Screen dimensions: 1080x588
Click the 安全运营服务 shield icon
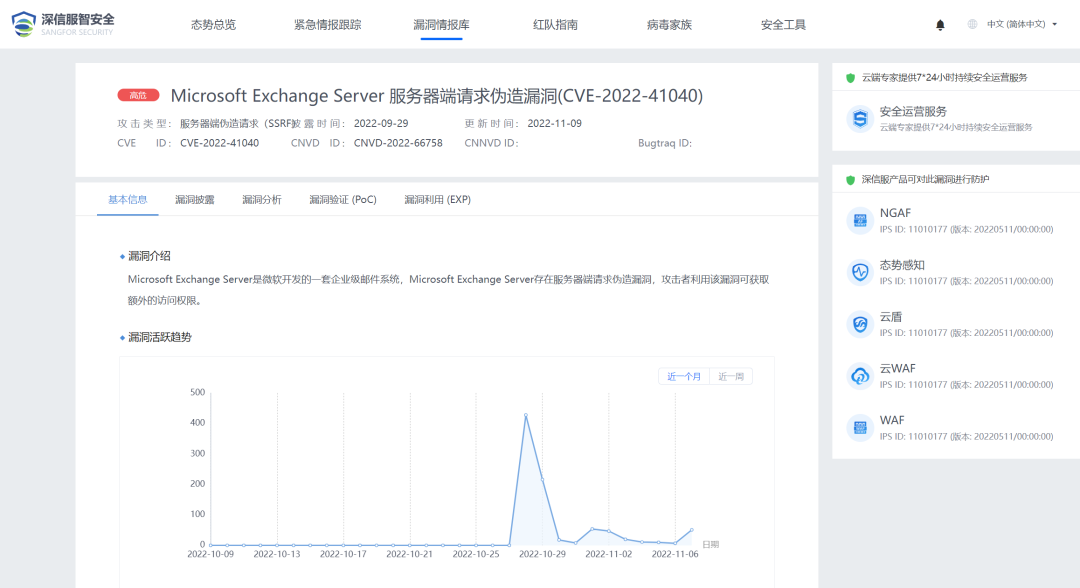pyautogui.click(x=860, y=118)
